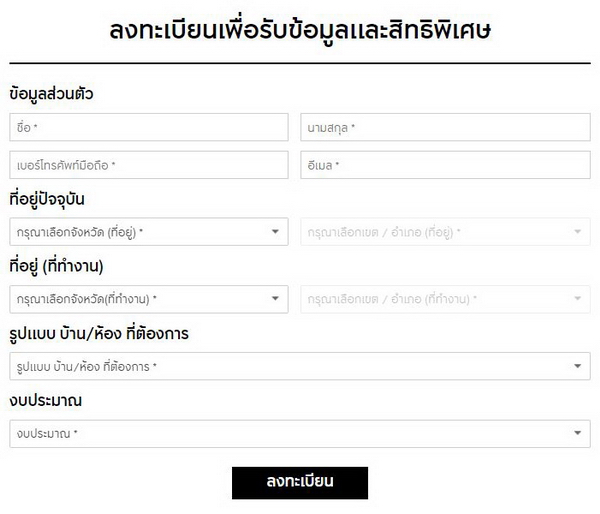Click the arrow icon on current-address district selector
600x514 pixels.
(x=577, y=232)
